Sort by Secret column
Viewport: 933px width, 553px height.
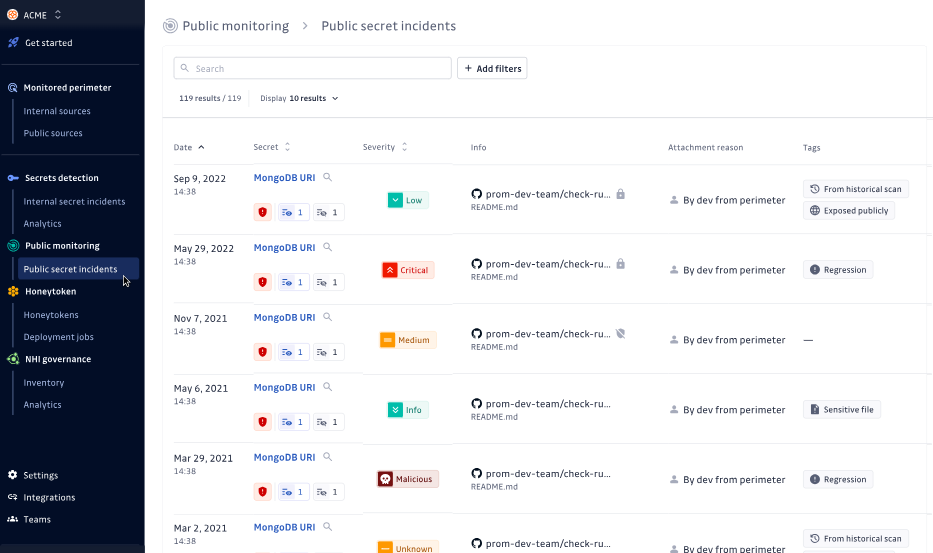pyautogui.click(x=272, y=147)
